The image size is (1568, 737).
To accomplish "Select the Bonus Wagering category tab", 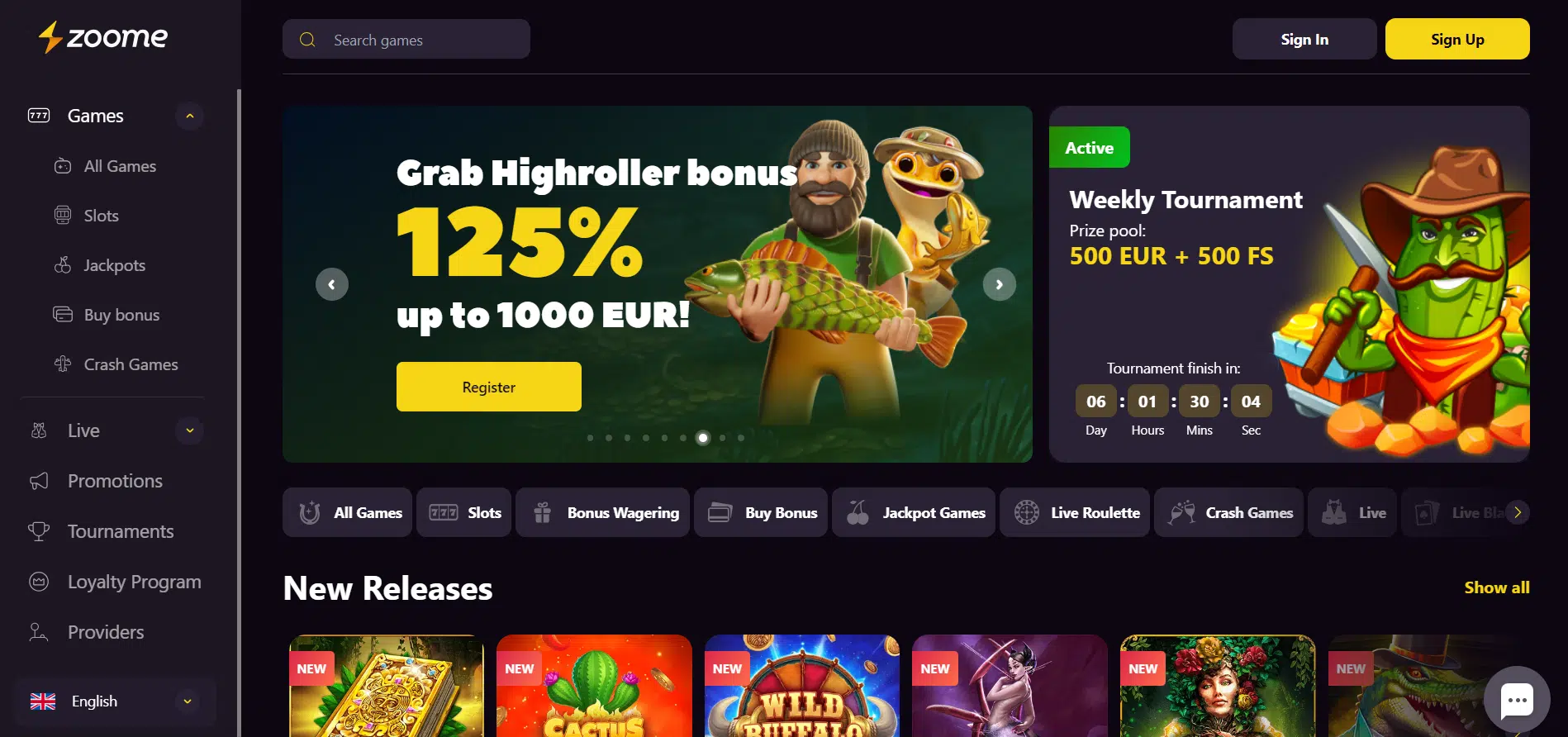I will coord(603,512).
